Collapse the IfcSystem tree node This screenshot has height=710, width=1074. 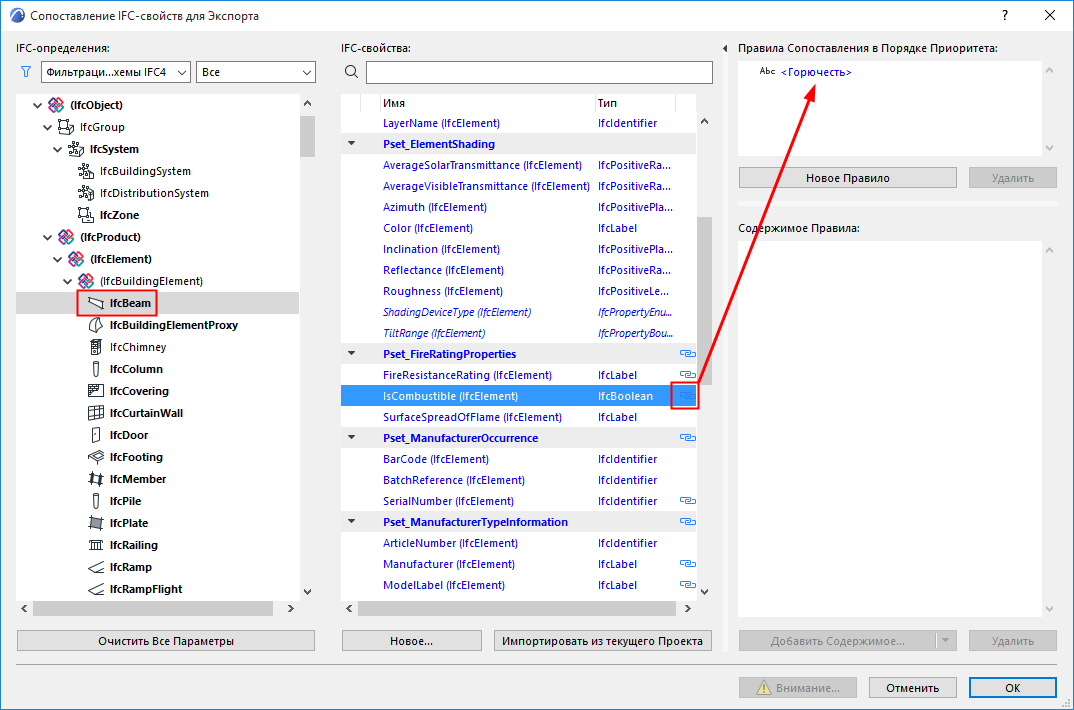(58, 149)
